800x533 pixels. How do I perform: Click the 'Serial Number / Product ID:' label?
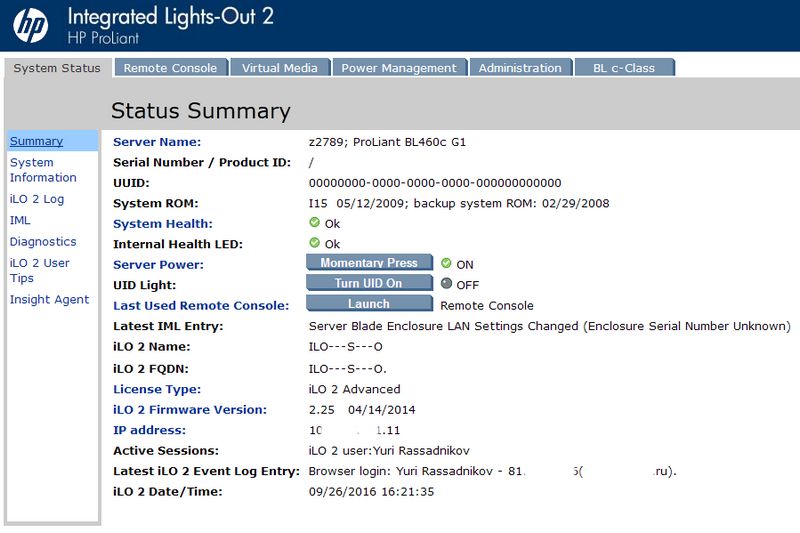tap(202, 162)
